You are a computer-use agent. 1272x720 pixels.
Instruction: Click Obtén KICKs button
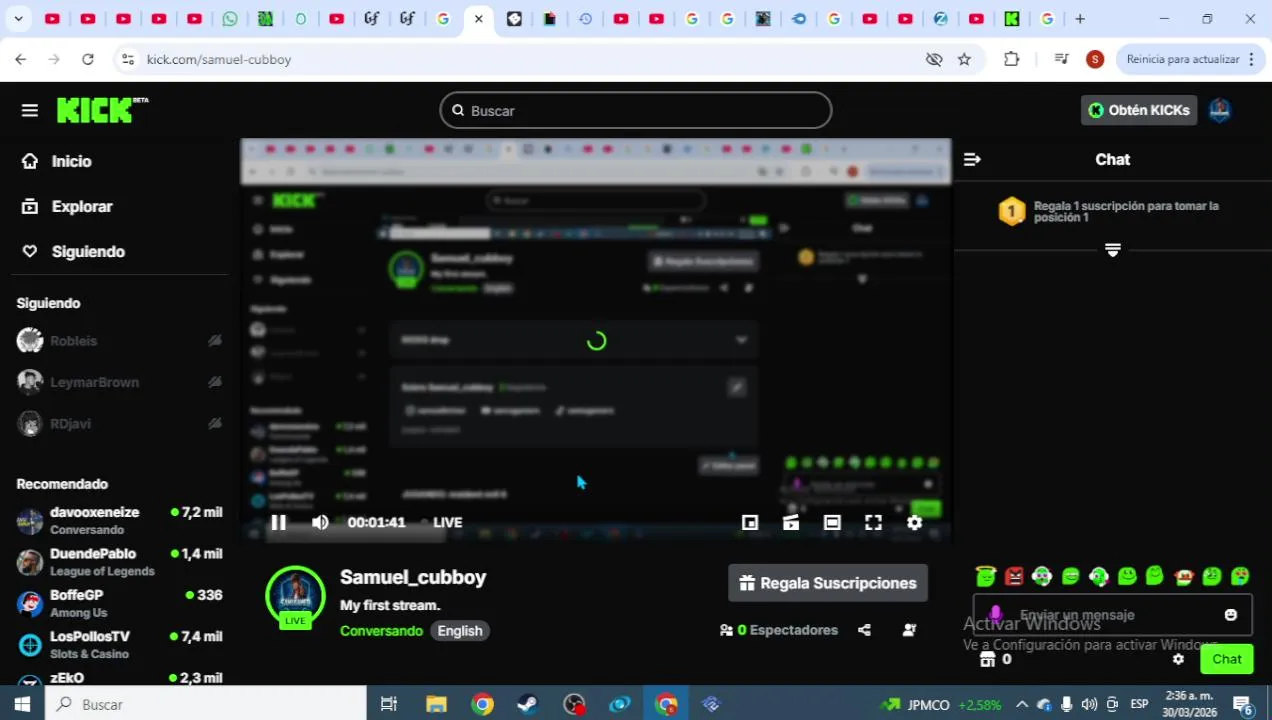[x=1139, y=110]
